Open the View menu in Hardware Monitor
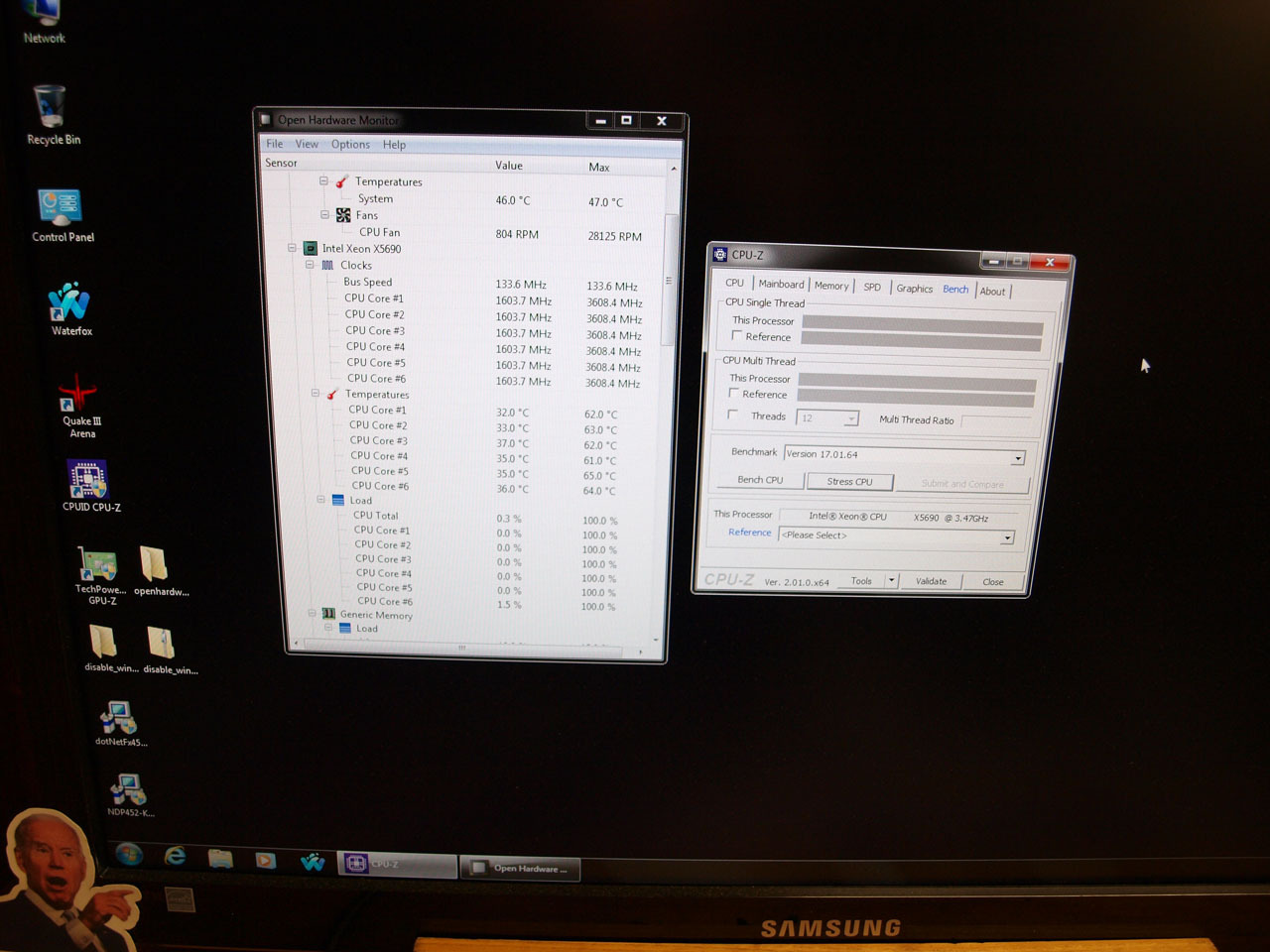The height and width of the screenshot is (952, 1270). pos(307,144)
